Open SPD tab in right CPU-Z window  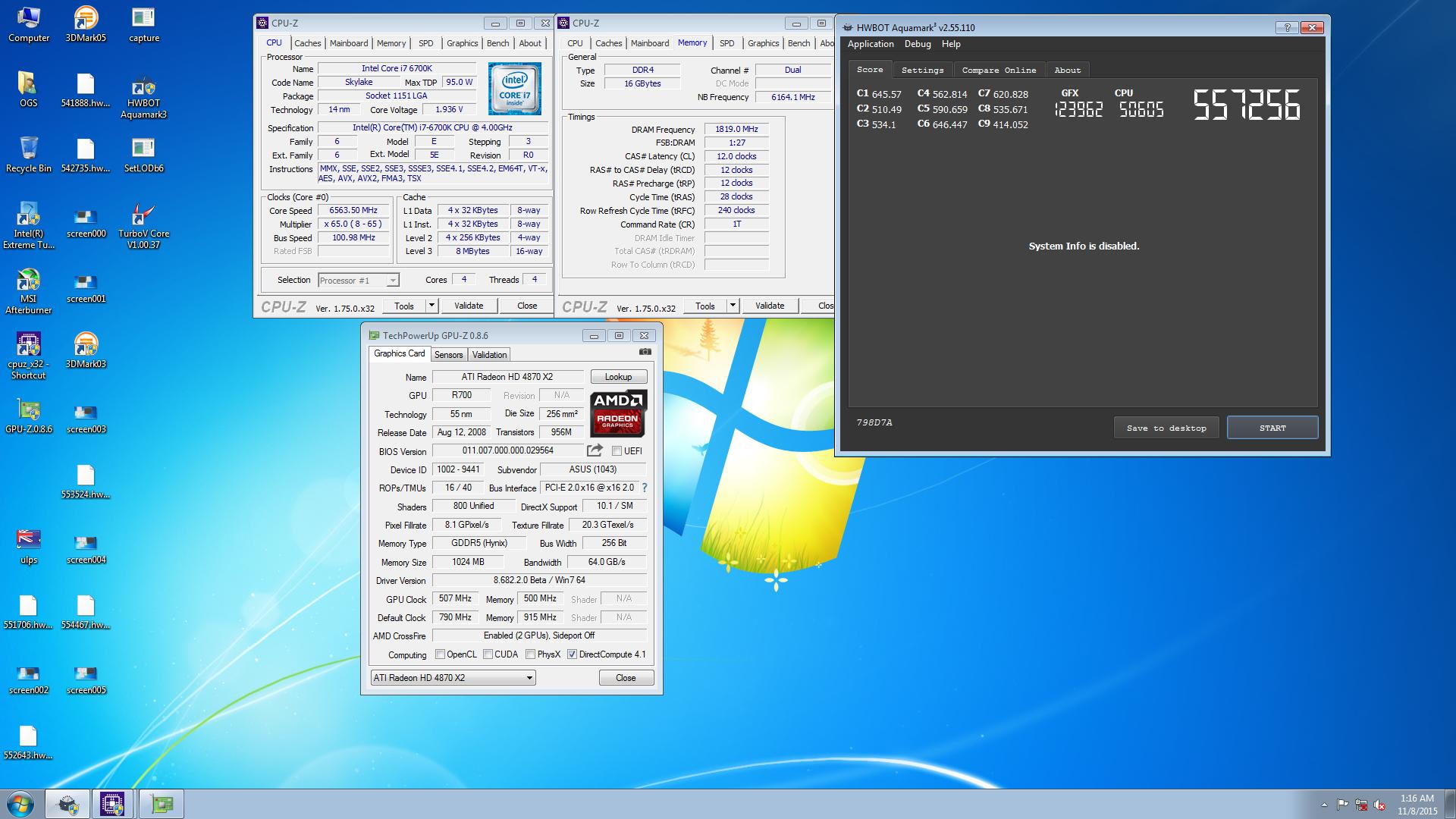(x=726, y=43)
